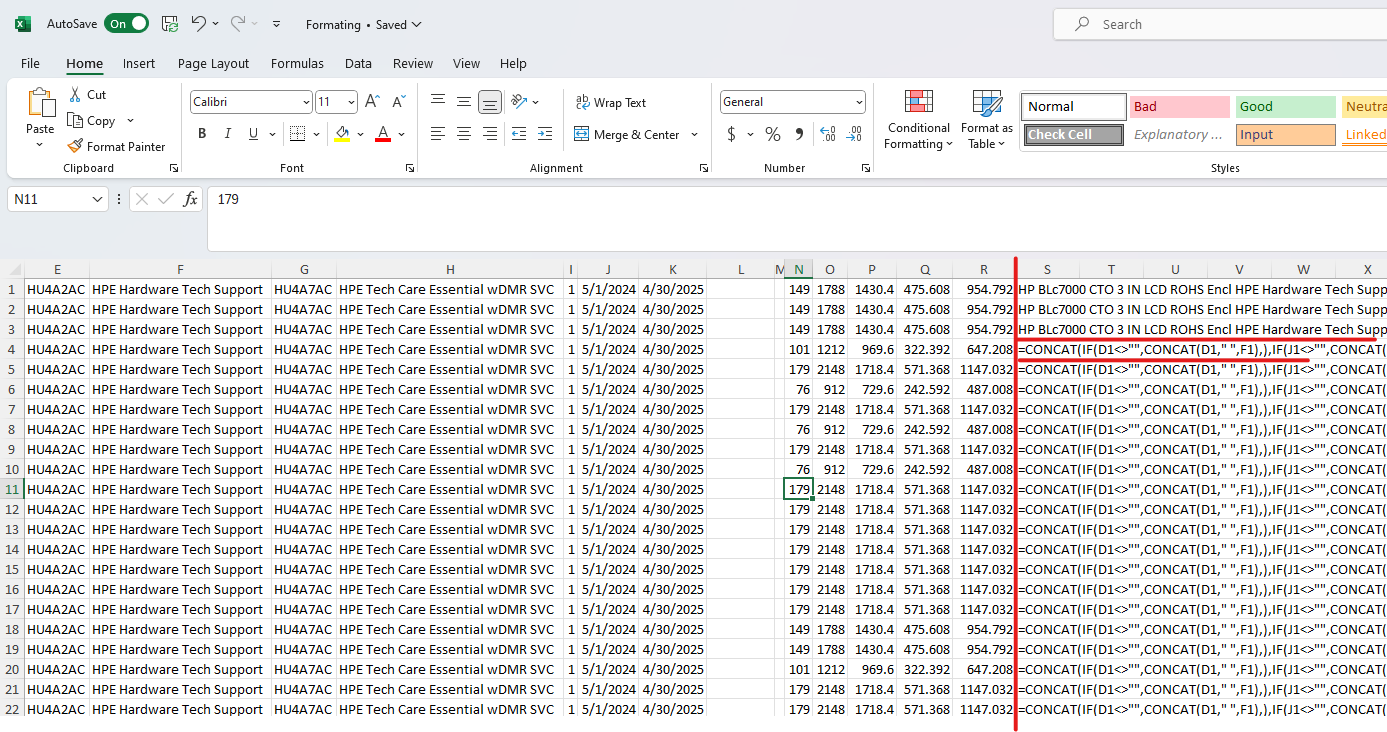
Task: Open the Review ribbon tab
Action: [x=412, y=63]
